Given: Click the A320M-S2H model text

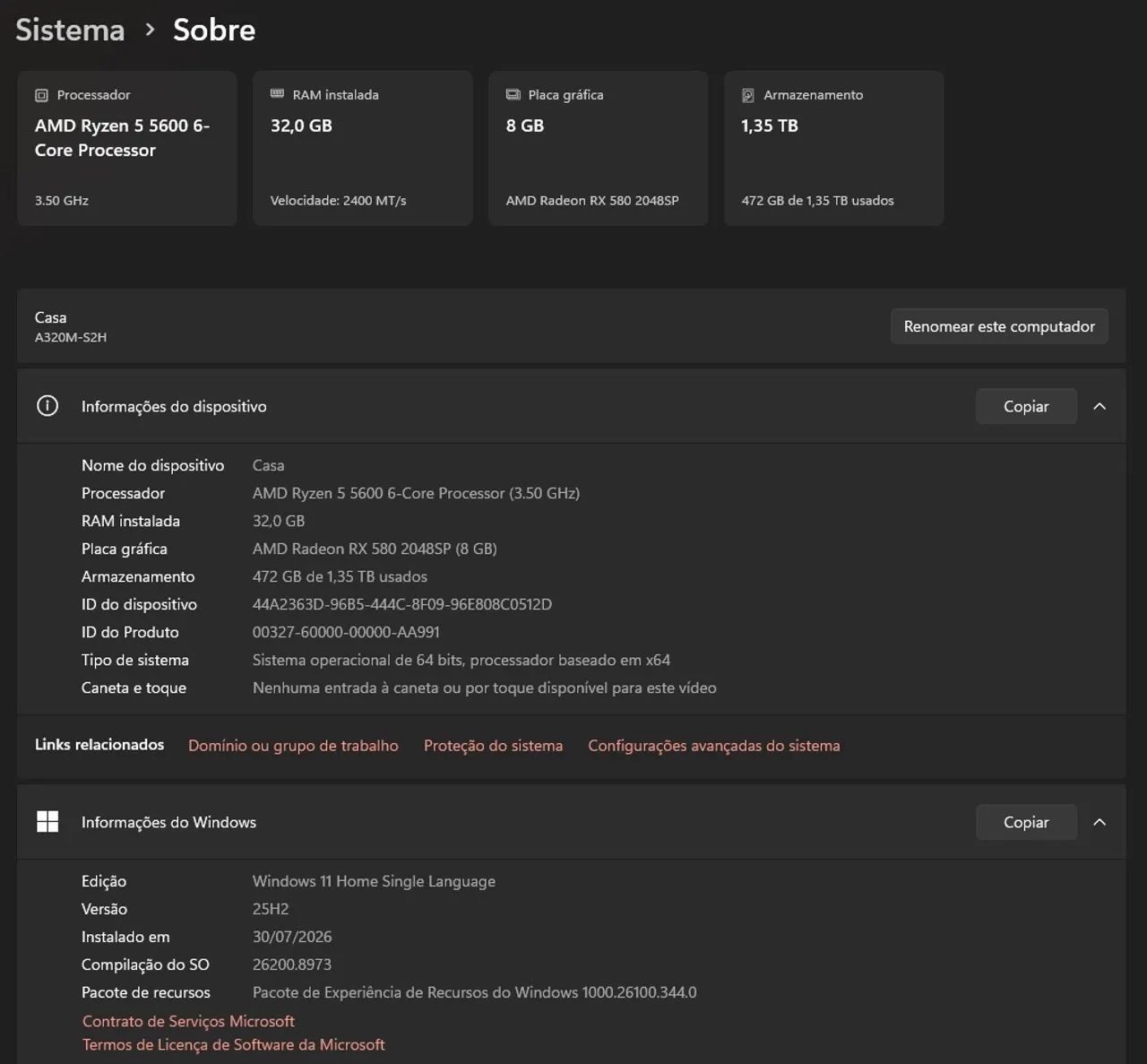Looking at the screenshot, I should 71,337.
